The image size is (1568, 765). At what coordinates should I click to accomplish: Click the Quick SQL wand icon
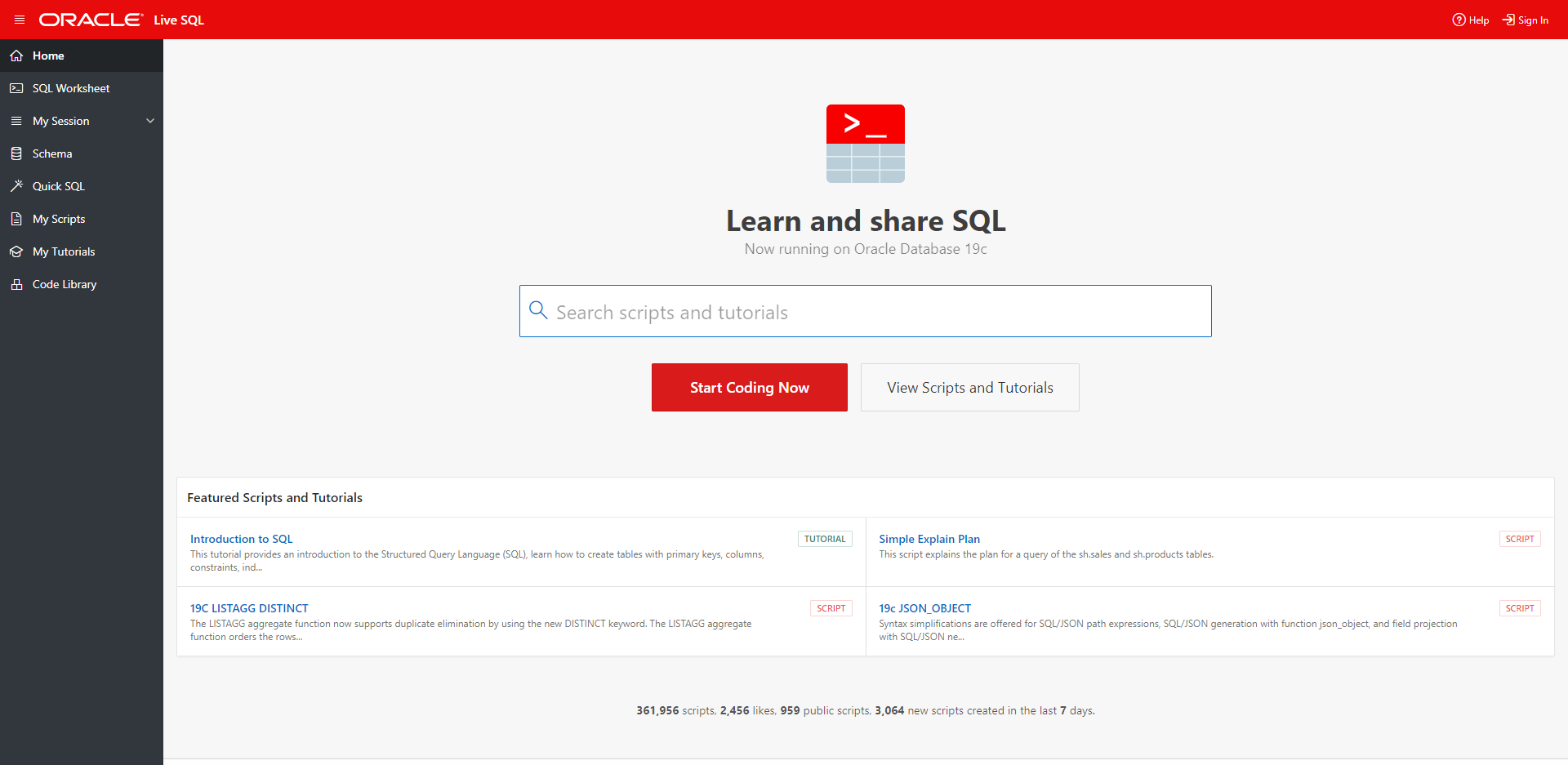(x=16, y=186)
